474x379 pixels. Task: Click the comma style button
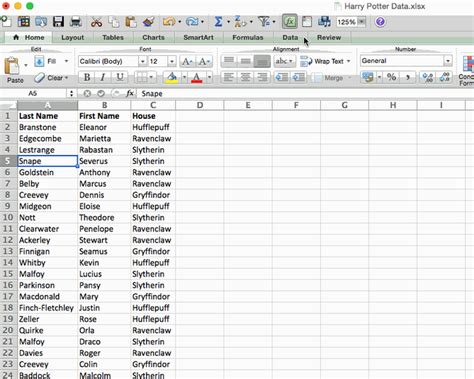tap(407, 77)
